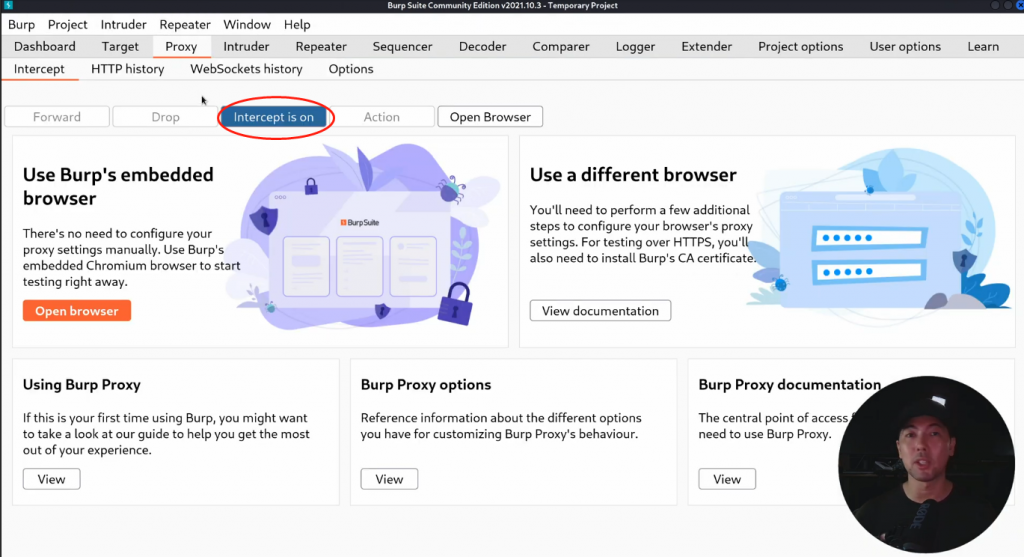Open the Comparer tab

coord(561,46)
